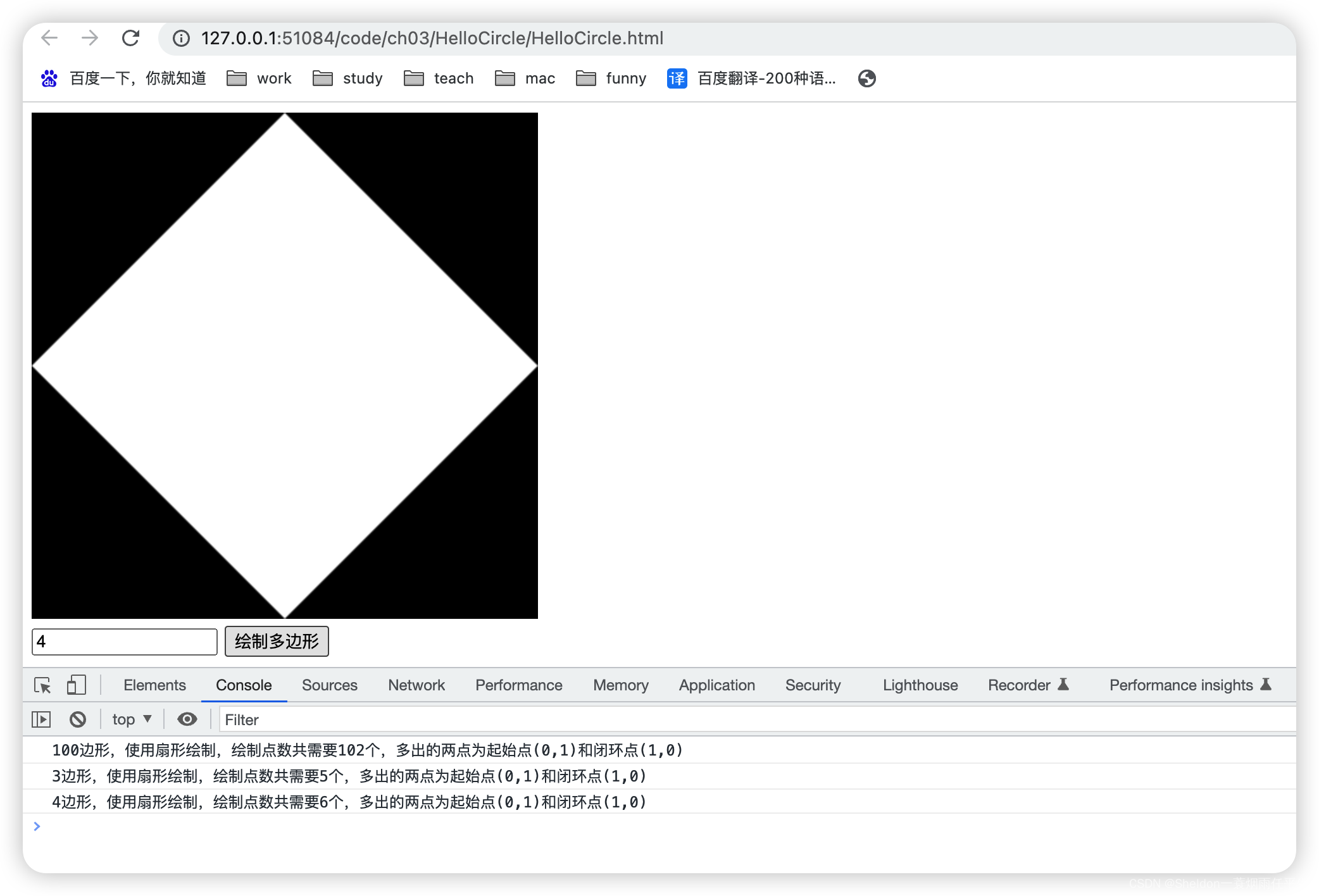Clear the console with the ban icon
This screenshot has width=1319, height=896.
[x=78, y=719]
